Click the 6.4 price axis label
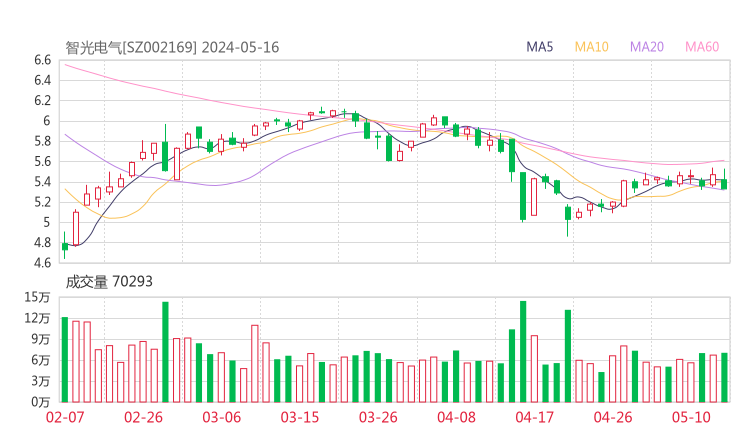Screen dimensions: 740x440 tap(42, 80)
